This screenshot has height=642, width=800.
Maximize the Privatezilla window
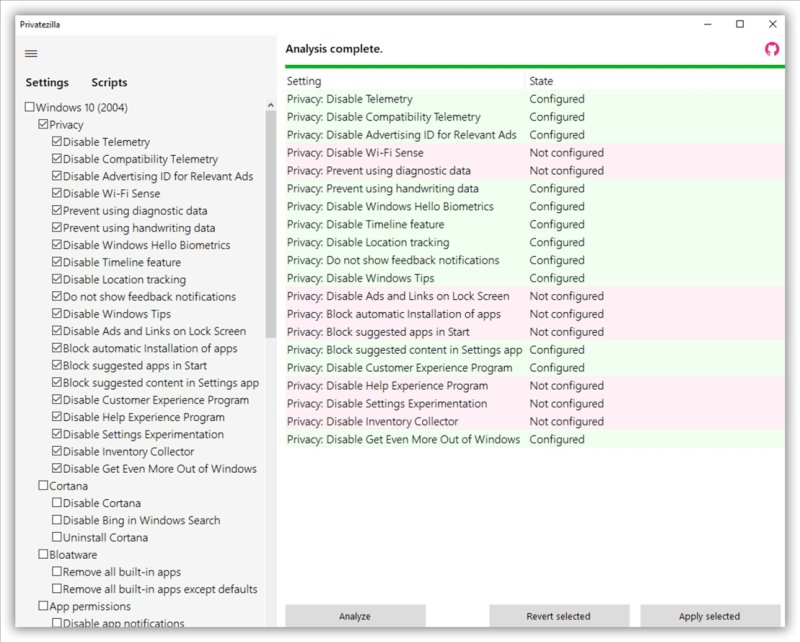click(x=740, y=23)
